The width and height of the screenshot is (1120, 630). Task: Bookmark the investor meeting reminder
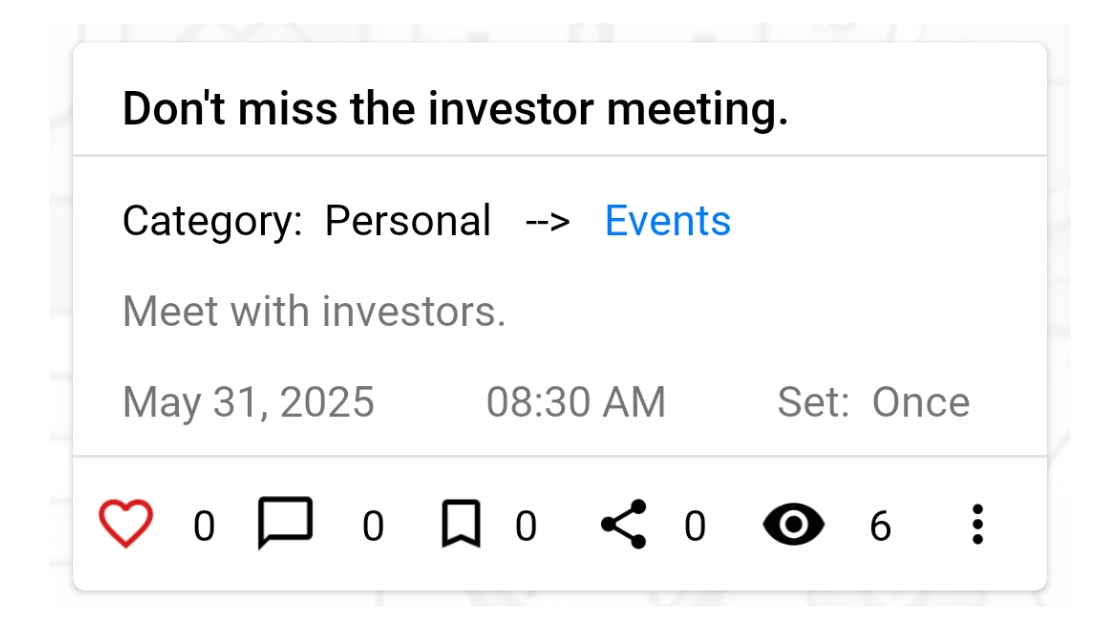coord(461,525)
